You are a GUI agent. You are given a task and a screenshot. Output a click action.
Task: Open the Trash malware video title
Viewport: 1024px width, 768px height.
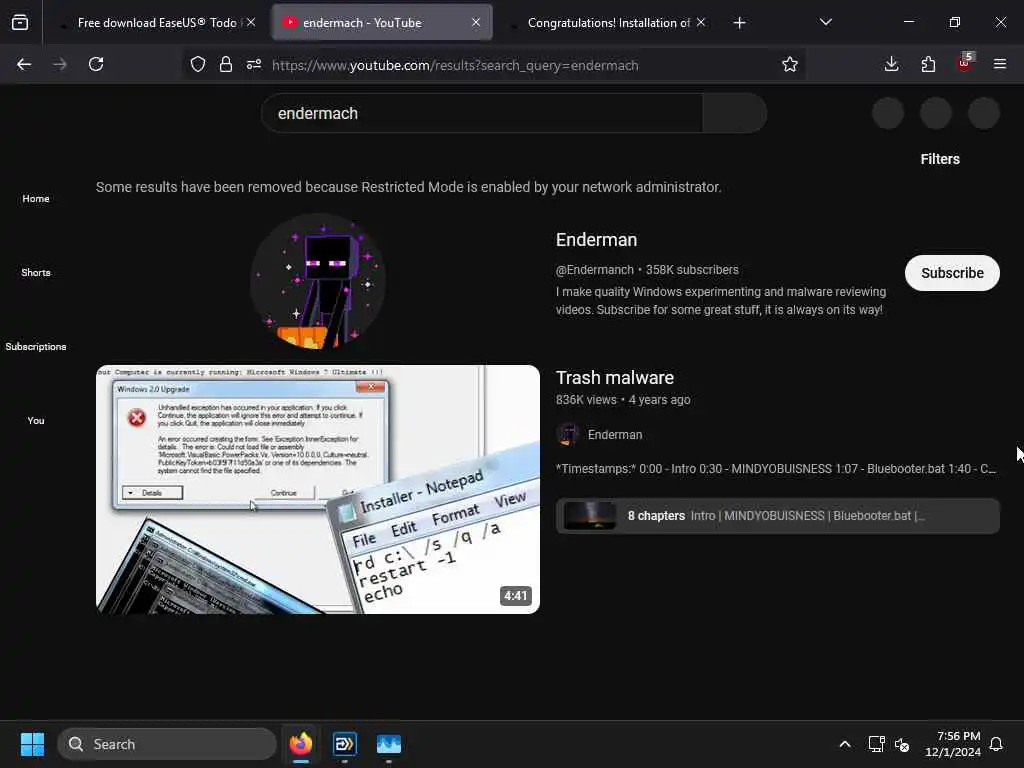pos(615,377)
